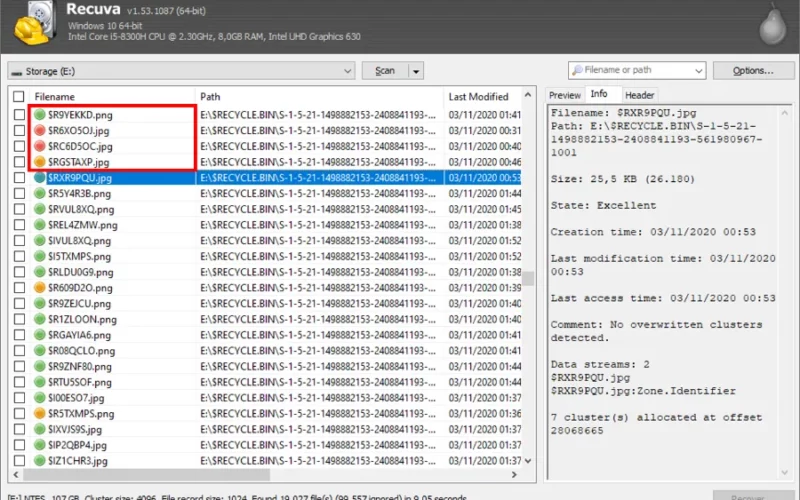Click the green status icon beside $IXVJS9S.jpg
Viewport: 800px width, 500px height.
coord(40,429)
